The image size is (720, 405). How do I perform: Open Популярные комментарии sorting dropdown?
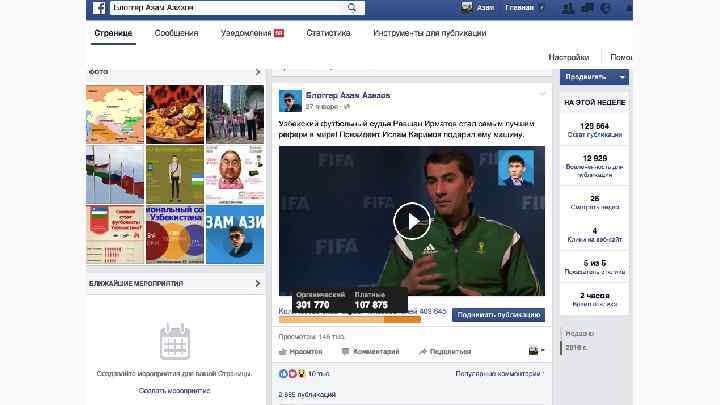click(499, 374)
